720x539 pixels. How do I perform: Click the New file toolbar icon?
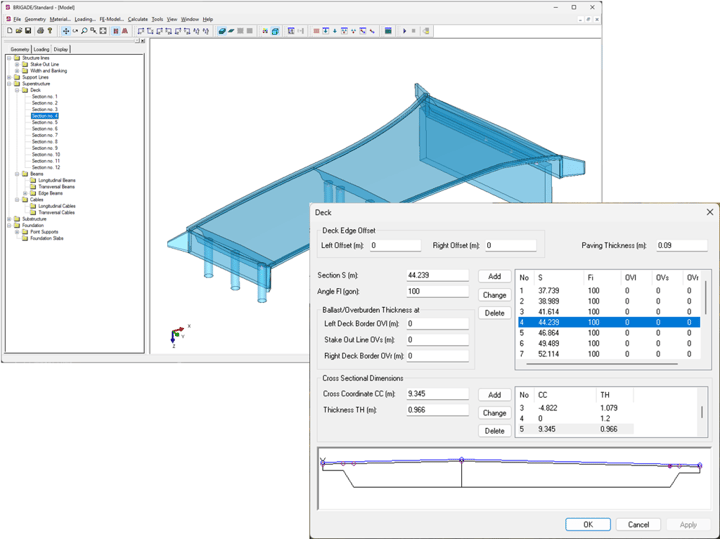[x=8, y=31]
